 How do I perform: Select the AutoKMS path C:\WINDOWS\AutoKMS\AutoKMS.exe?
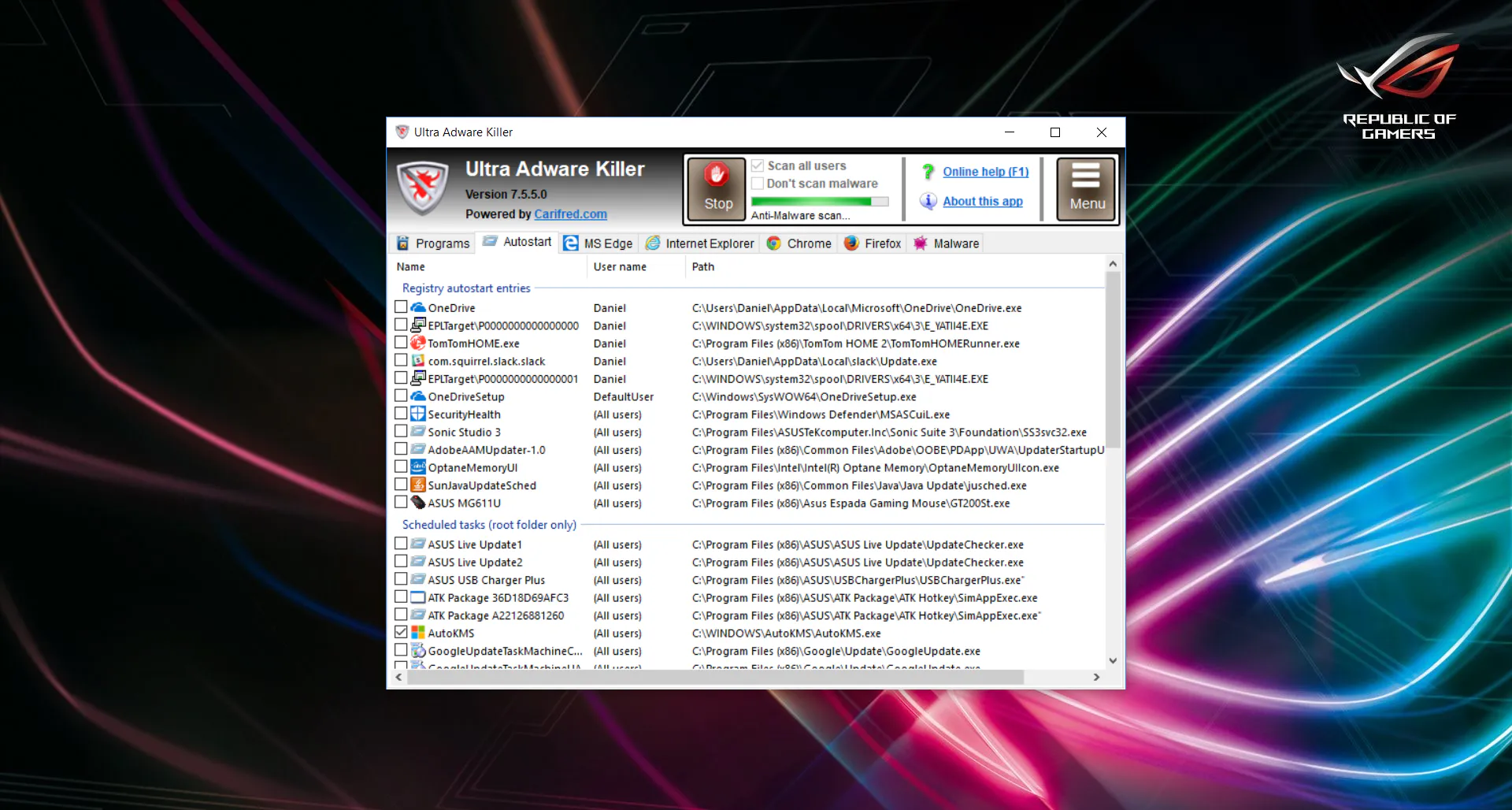[x=786, y=634]
